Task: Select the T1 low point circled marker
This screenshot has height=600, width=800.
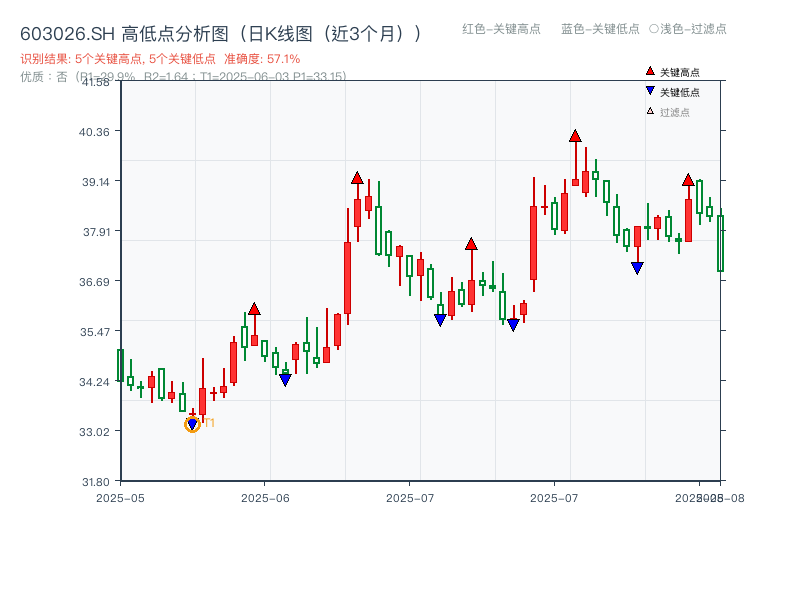Action: click(x=191, y=425)
